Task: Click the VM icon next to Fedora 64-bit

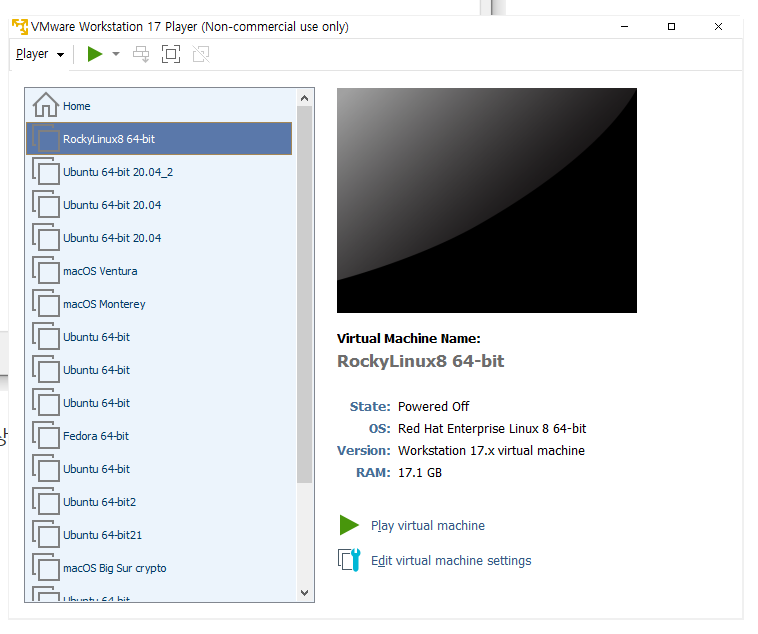Action: [46, 435]
